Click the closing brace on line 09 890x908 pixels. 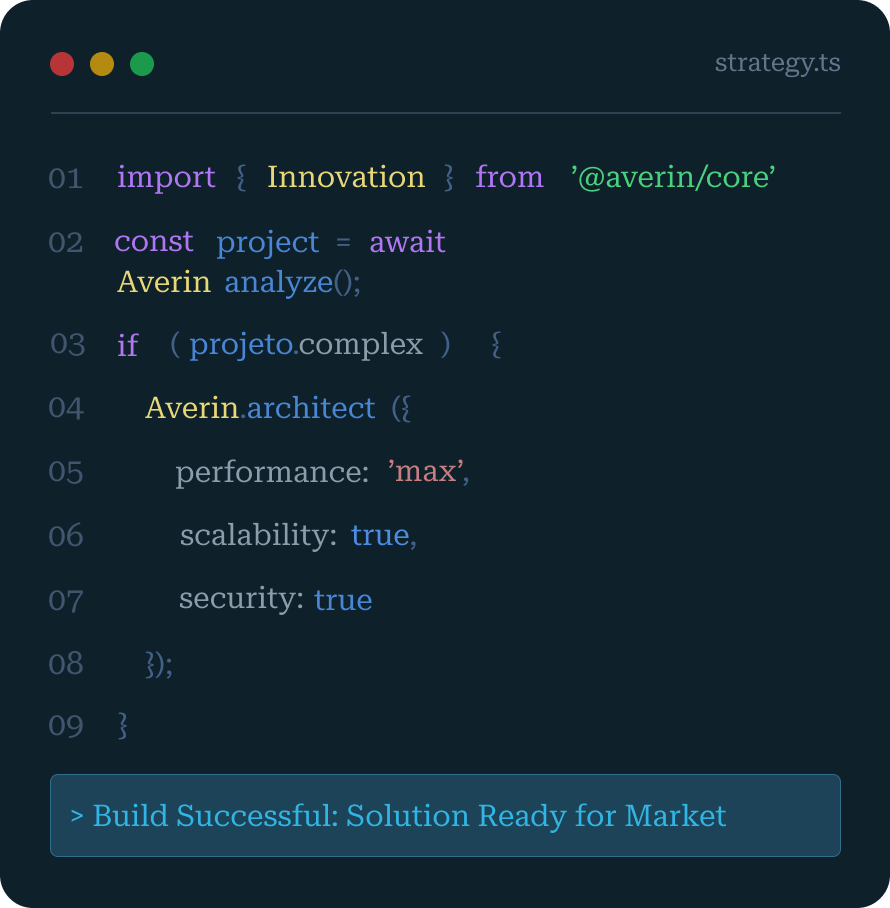123,725
